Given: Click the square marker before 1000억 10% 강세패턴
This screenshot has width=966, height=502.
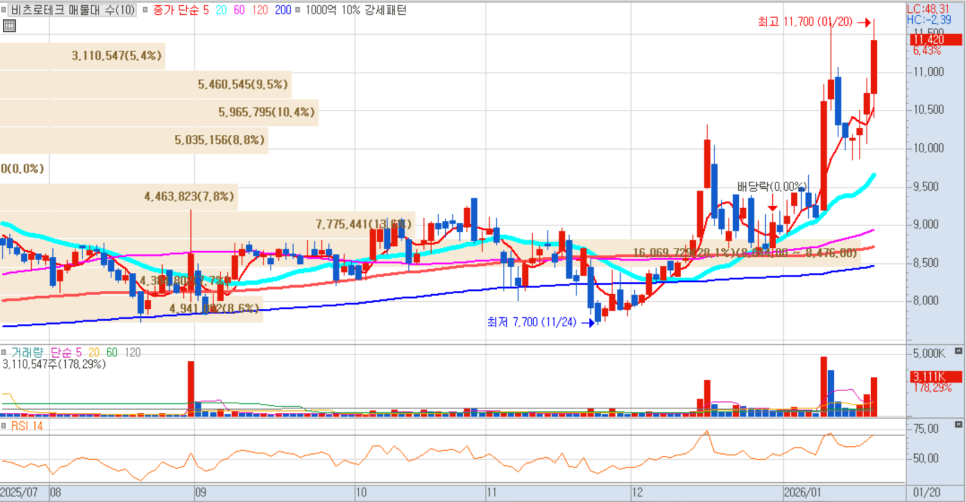Looking at the screenshot, I should [x=298, y=10].
